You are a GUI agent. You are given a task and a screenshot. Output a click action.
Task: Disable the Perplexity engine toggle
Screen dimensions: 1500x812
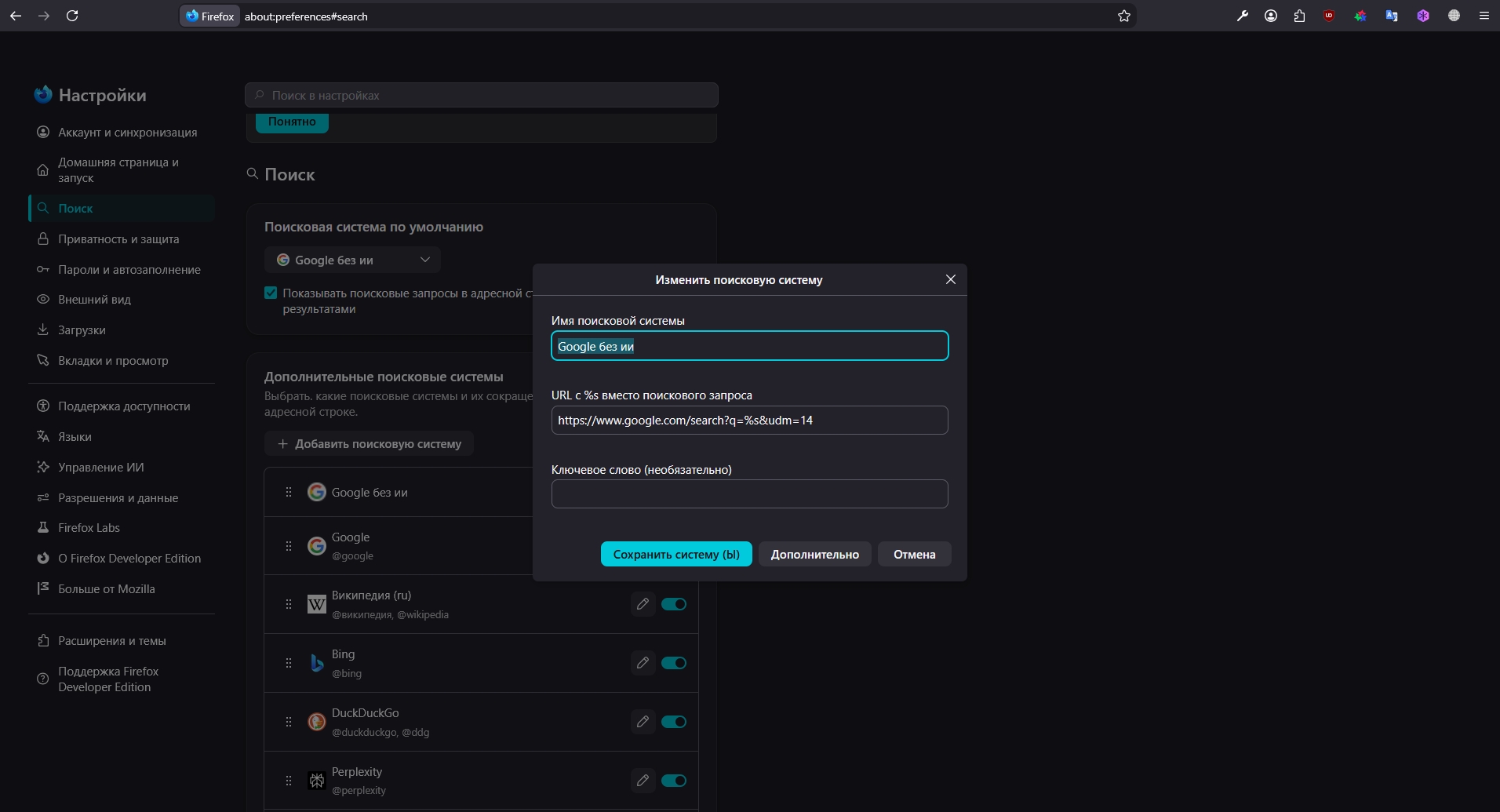[x=674, y=781]
